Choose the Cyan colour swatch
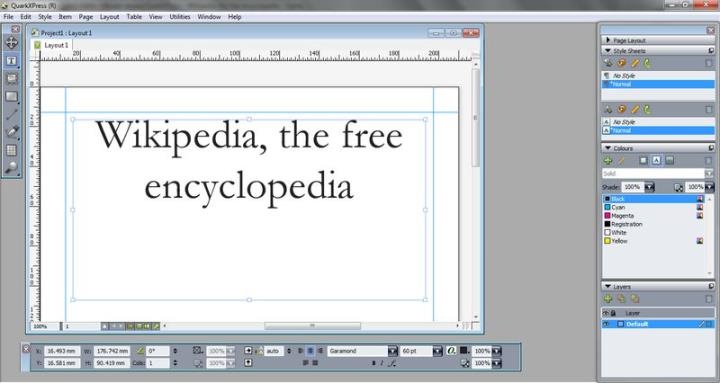The height and width of the screenshot is (383, 720). point(607,207)
